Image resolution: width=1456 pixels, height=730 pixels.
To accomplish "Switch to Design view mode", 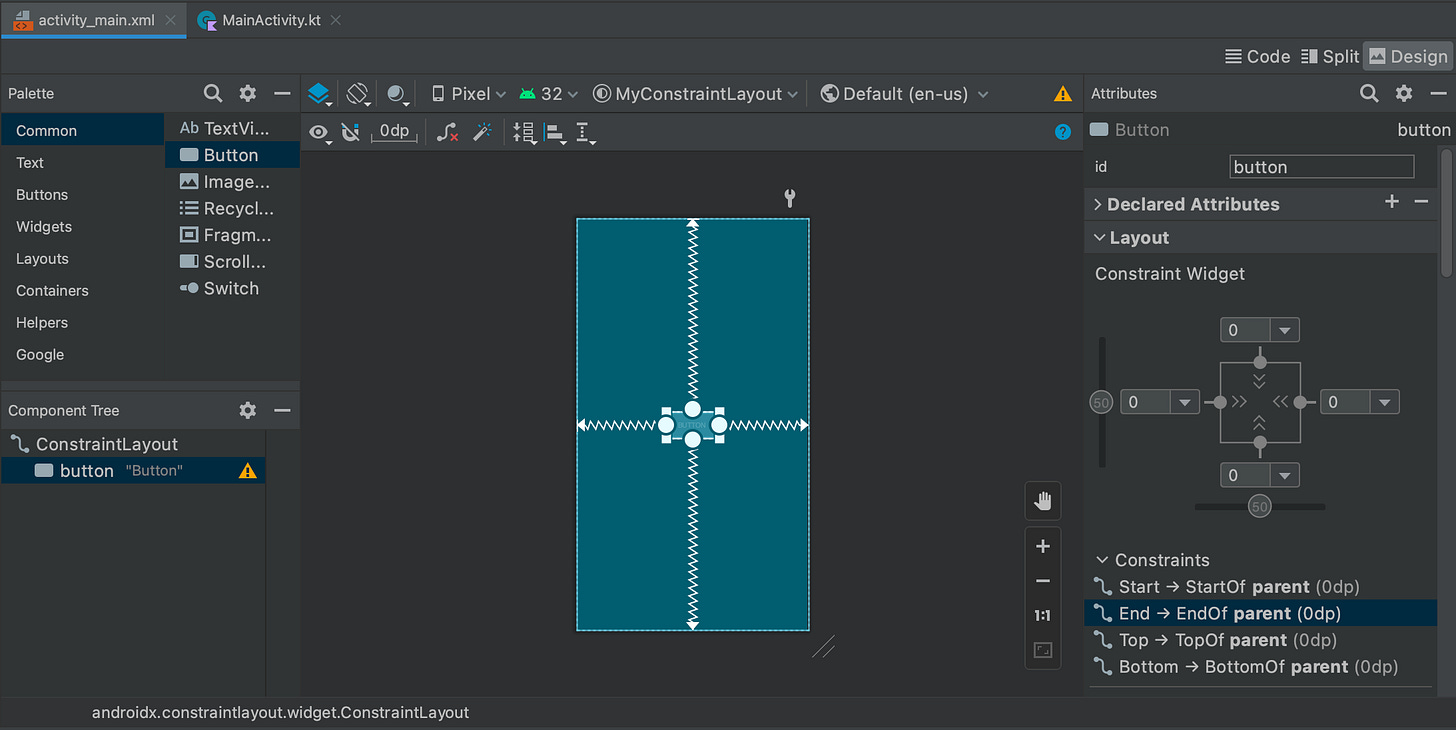I will pyautogui.click(x=1408, y=57).
